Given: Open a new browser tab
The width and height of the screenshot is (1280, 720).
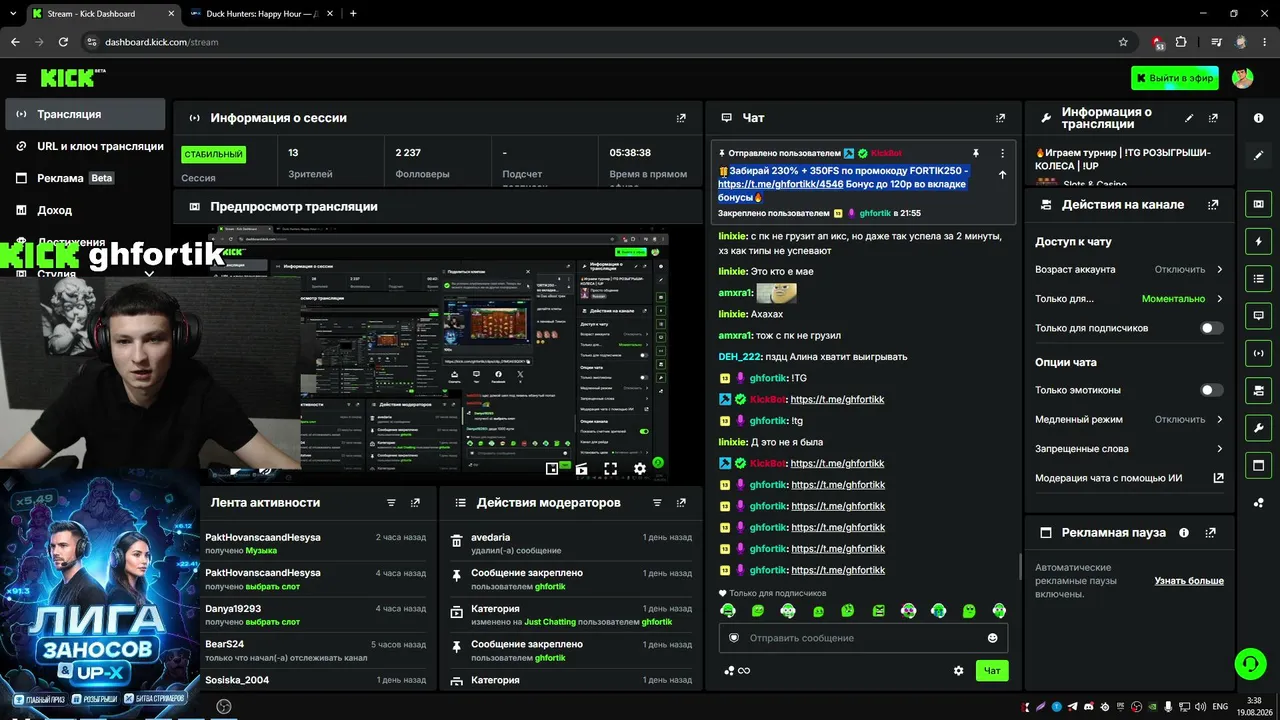Looking at the screenshot, I should pos(353,14).
